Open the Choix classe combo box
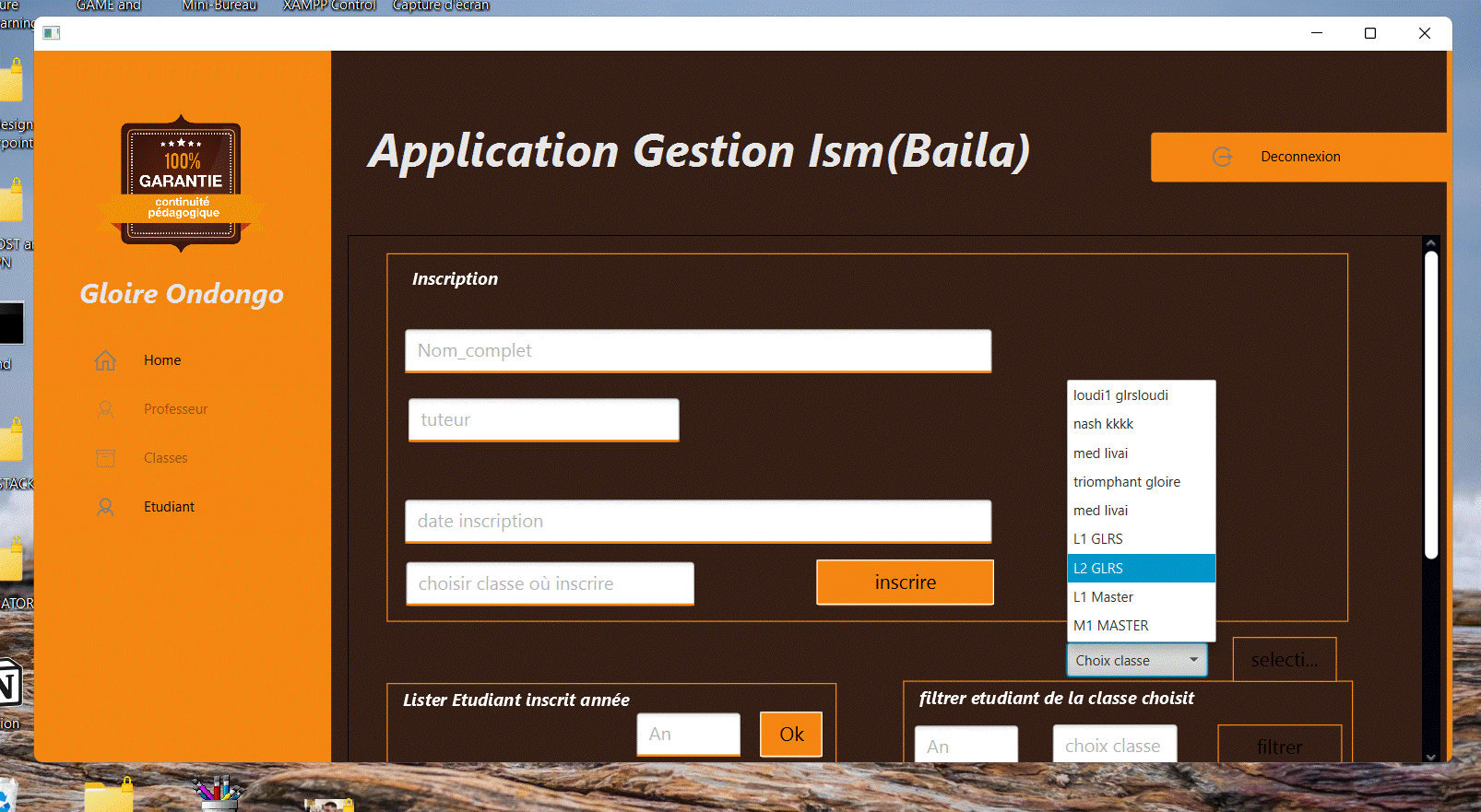This screenshot has width=1481, height=812. (x=1137, y=660)
